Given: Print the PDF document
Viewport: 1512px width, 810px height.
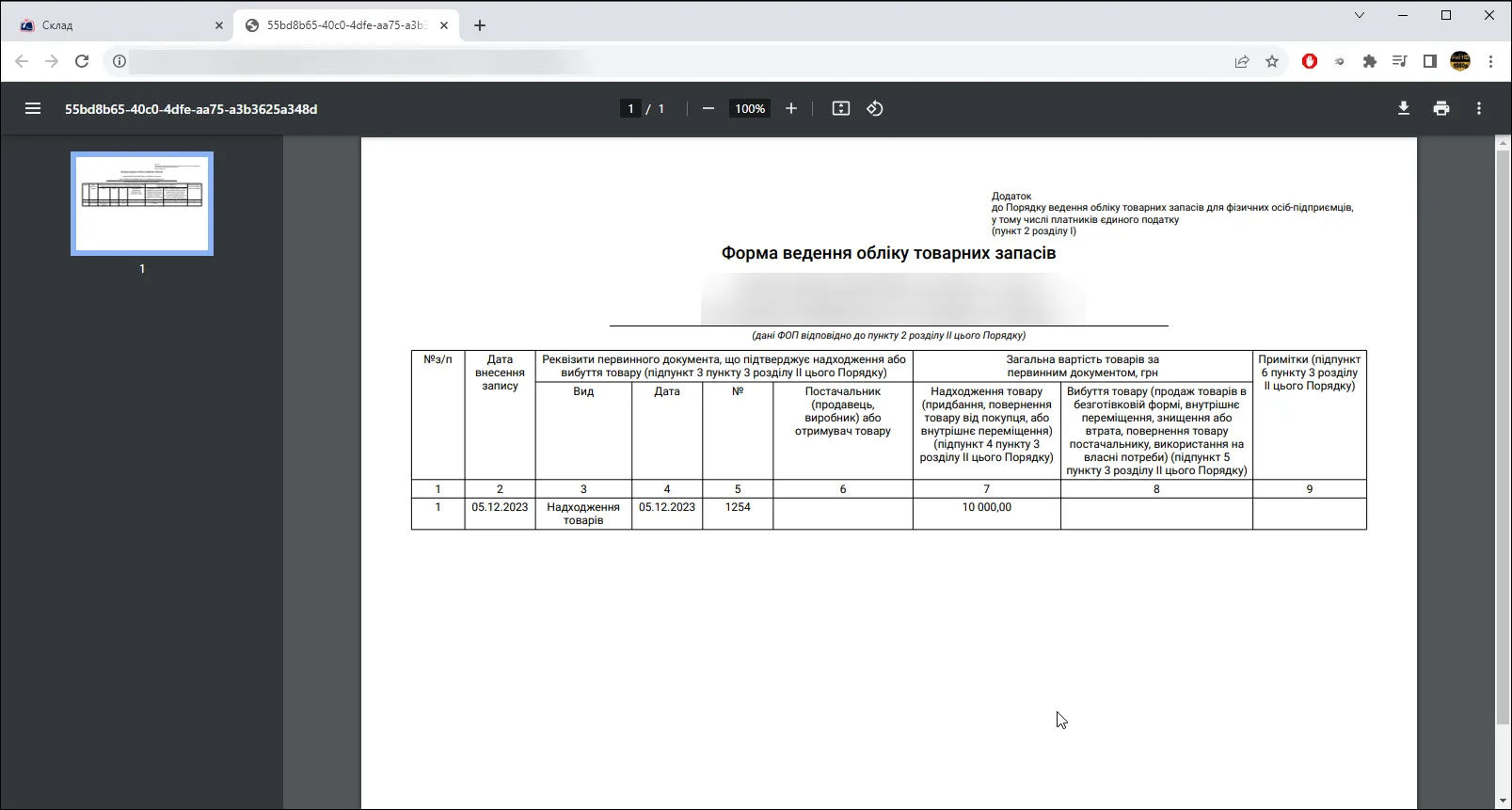Looking at the screenshot, I should [1441, 108].
